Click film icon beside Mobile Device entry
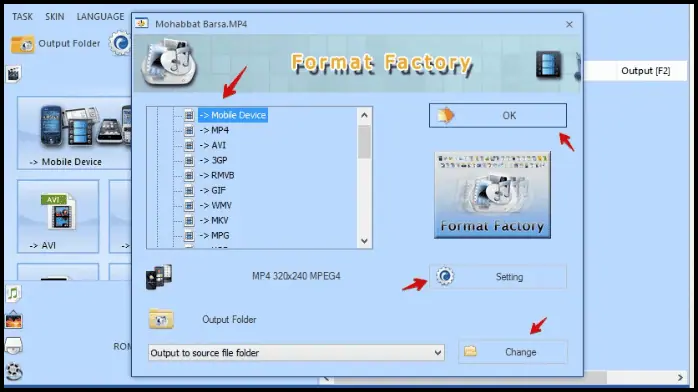 coord(189,115)
